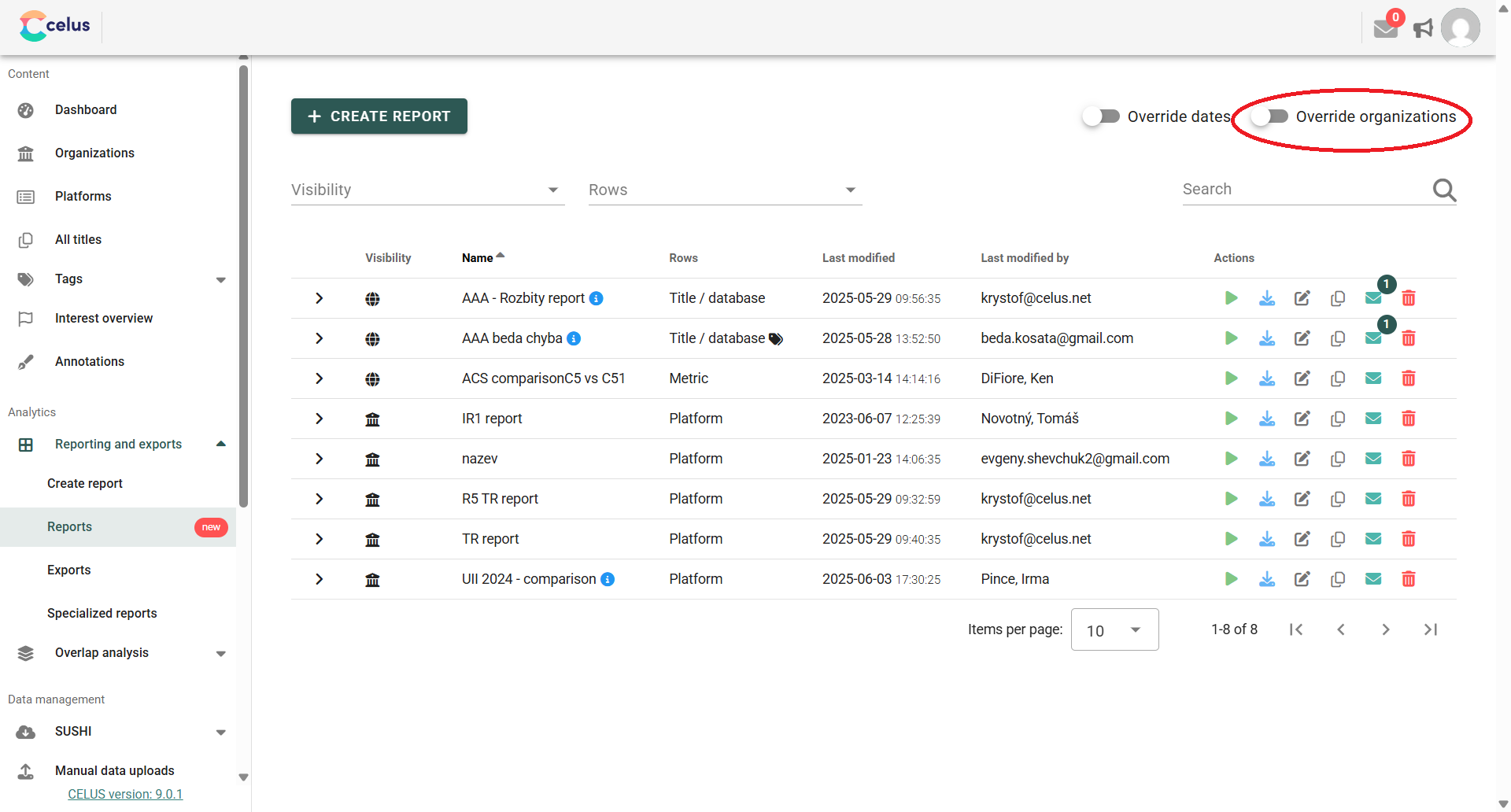The height and width of the screenshot is (812, 1511).
Task: Open the Visibility filter dropdown
Action: coord(427,190)
